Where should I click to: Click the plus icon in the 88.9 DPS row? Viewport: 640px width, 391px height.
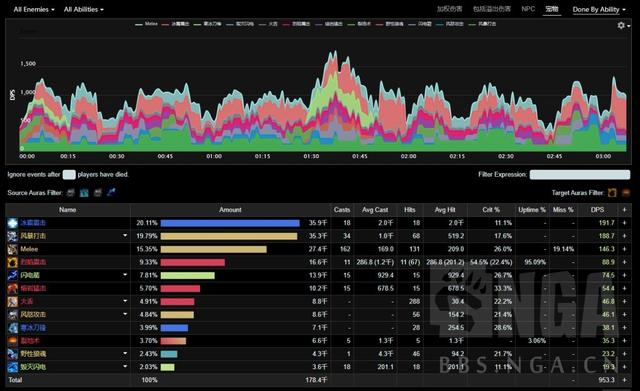[x=624, y=262]
